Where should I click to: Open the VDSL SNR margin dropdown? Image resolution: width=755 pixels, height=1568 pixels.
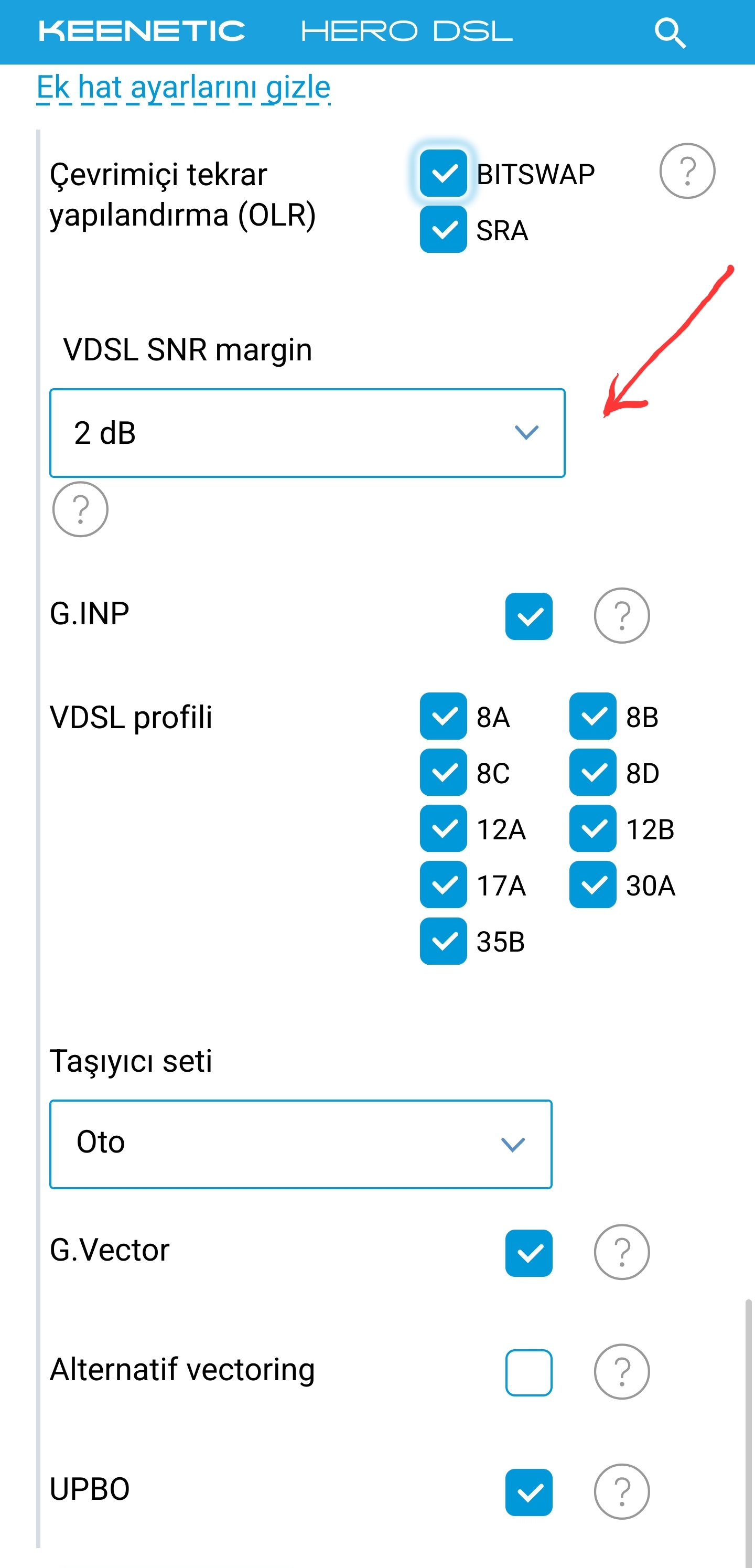pyautogui.click(x=307, y=433)
